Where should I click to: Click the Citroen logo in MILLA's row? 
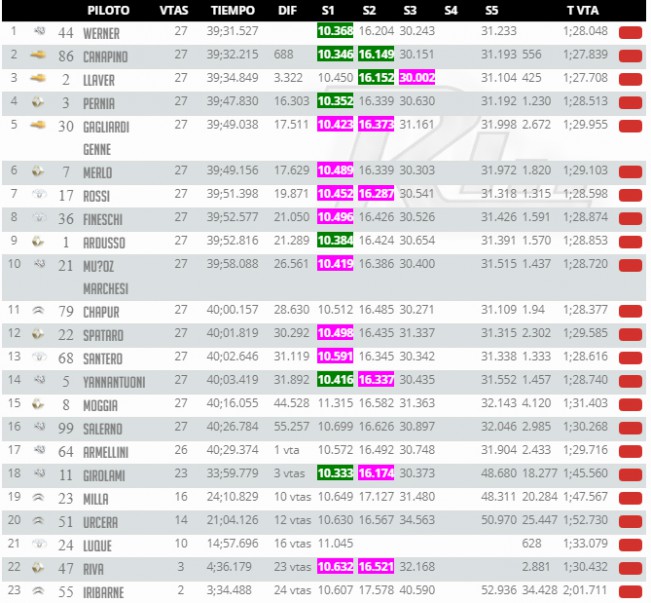(39, 497)
